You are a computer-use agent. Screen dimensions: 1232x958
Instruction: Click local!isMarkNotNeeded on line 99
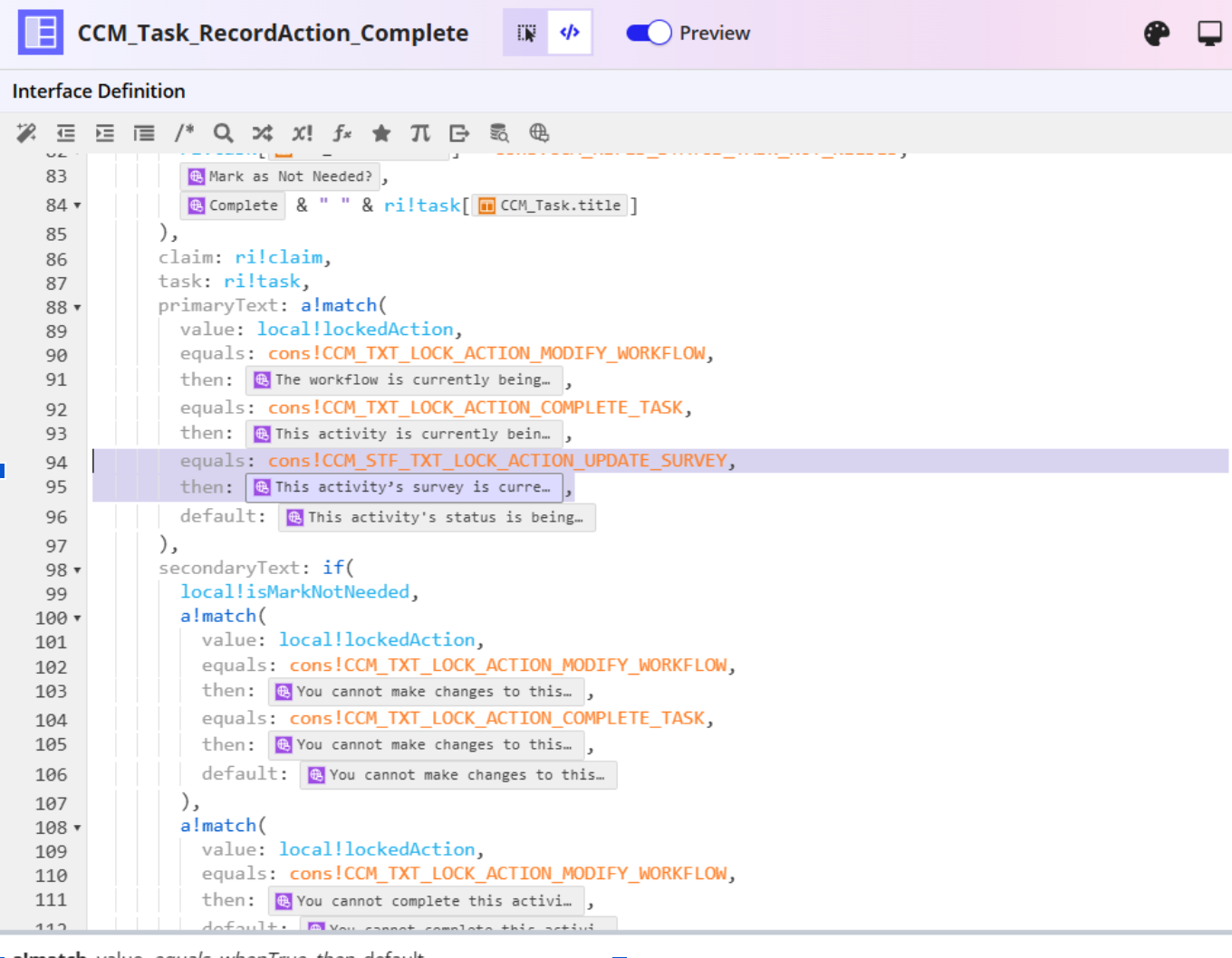click(x=295, y=592)
